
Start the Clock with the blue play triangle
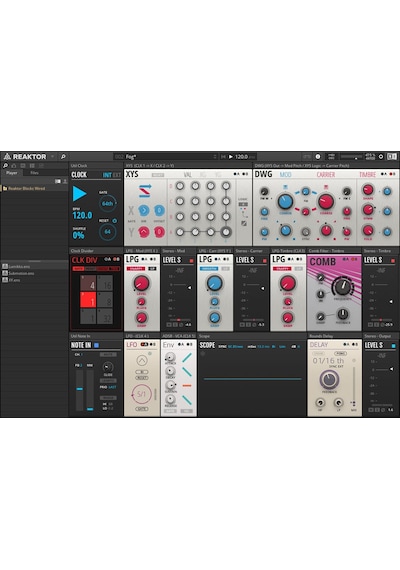(x=79, y=193)
